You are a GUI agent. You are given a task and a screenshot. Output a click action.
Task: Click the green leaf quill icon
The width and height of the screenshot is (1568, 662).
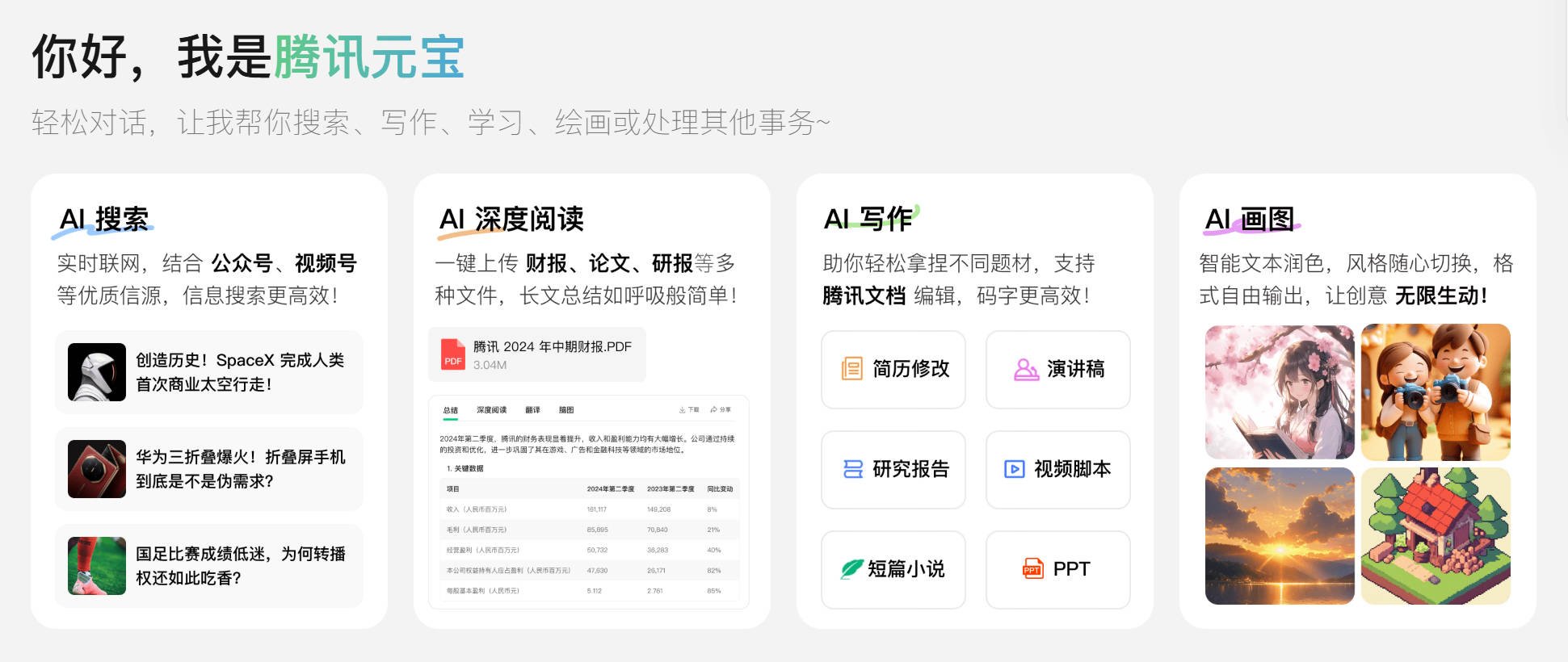[x=851, y=569]
